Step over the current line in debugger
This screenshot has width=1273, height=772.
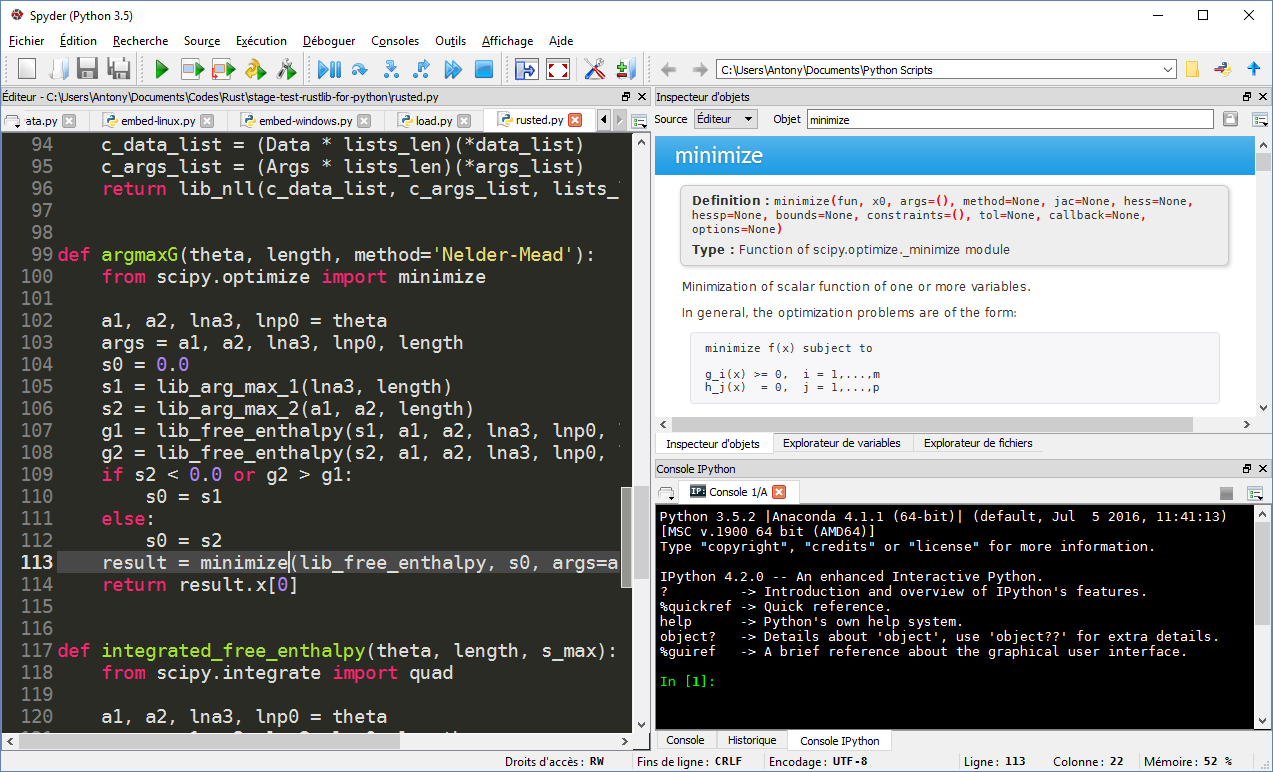360,69
